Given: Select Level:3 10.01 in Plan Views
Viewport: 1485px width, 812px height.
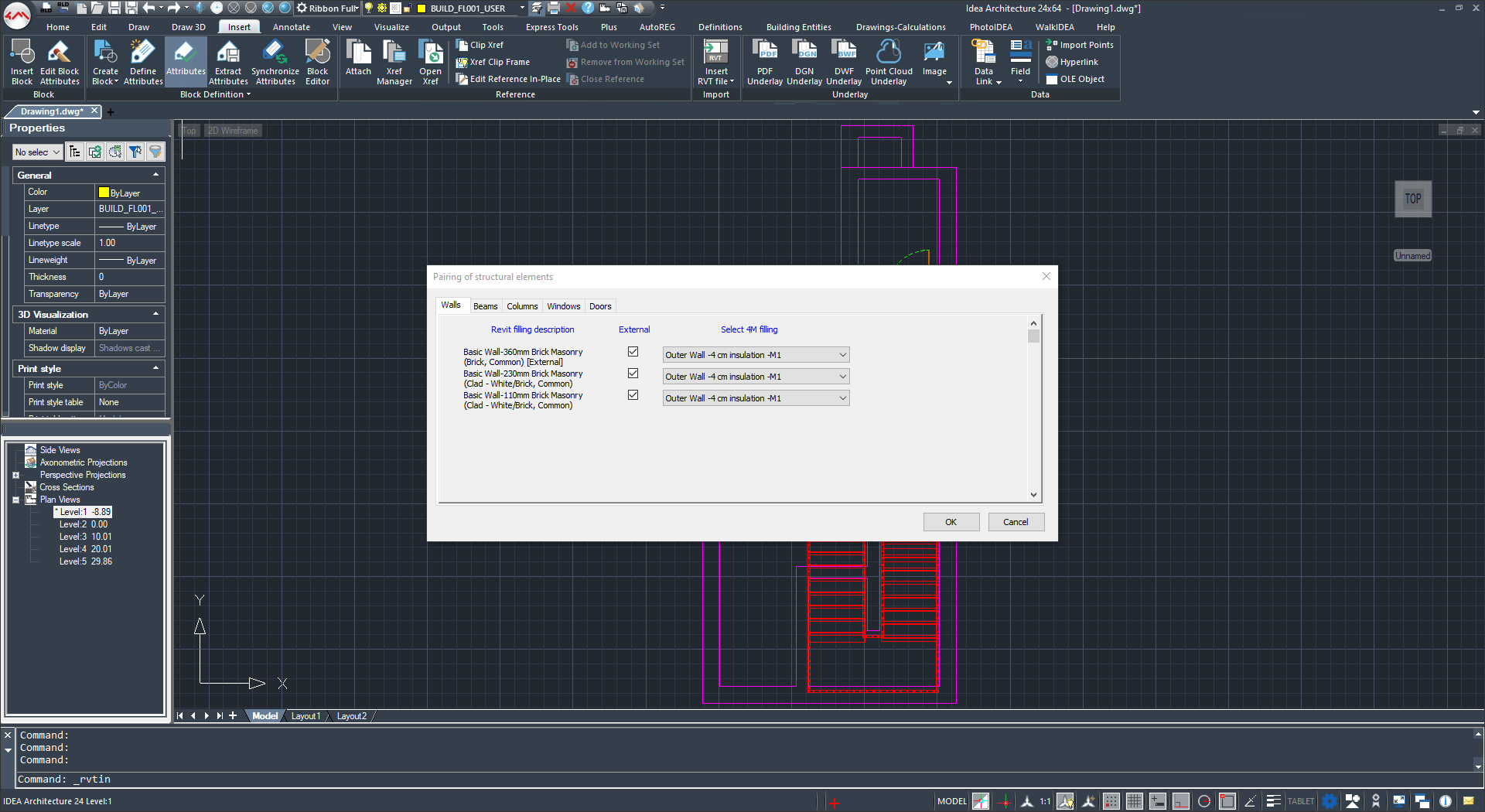Looking at the screenshot, I should [85, 537].
